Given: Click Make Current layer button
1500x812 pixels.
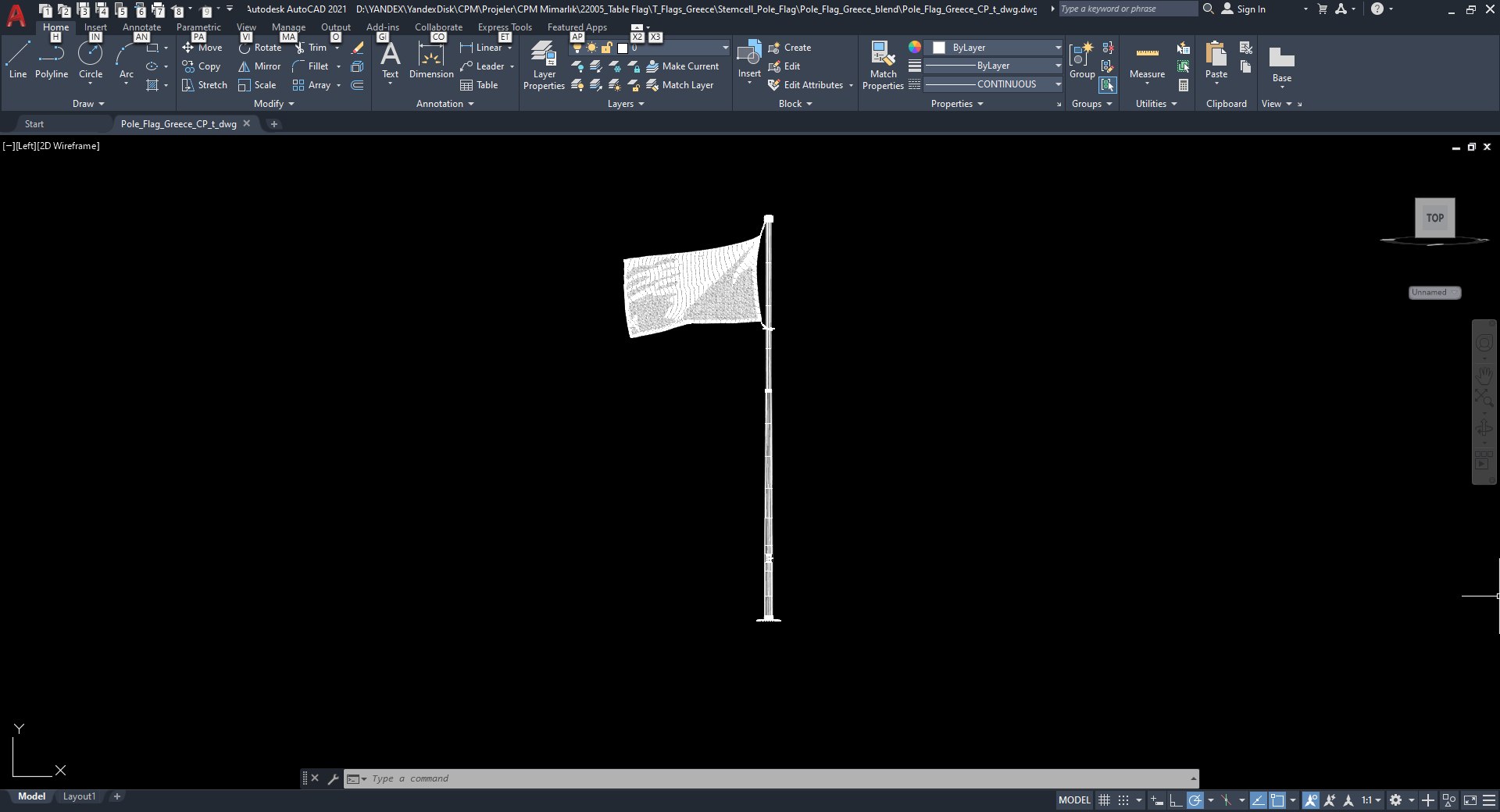Looking at the screenshot, I should coord(683,66).
